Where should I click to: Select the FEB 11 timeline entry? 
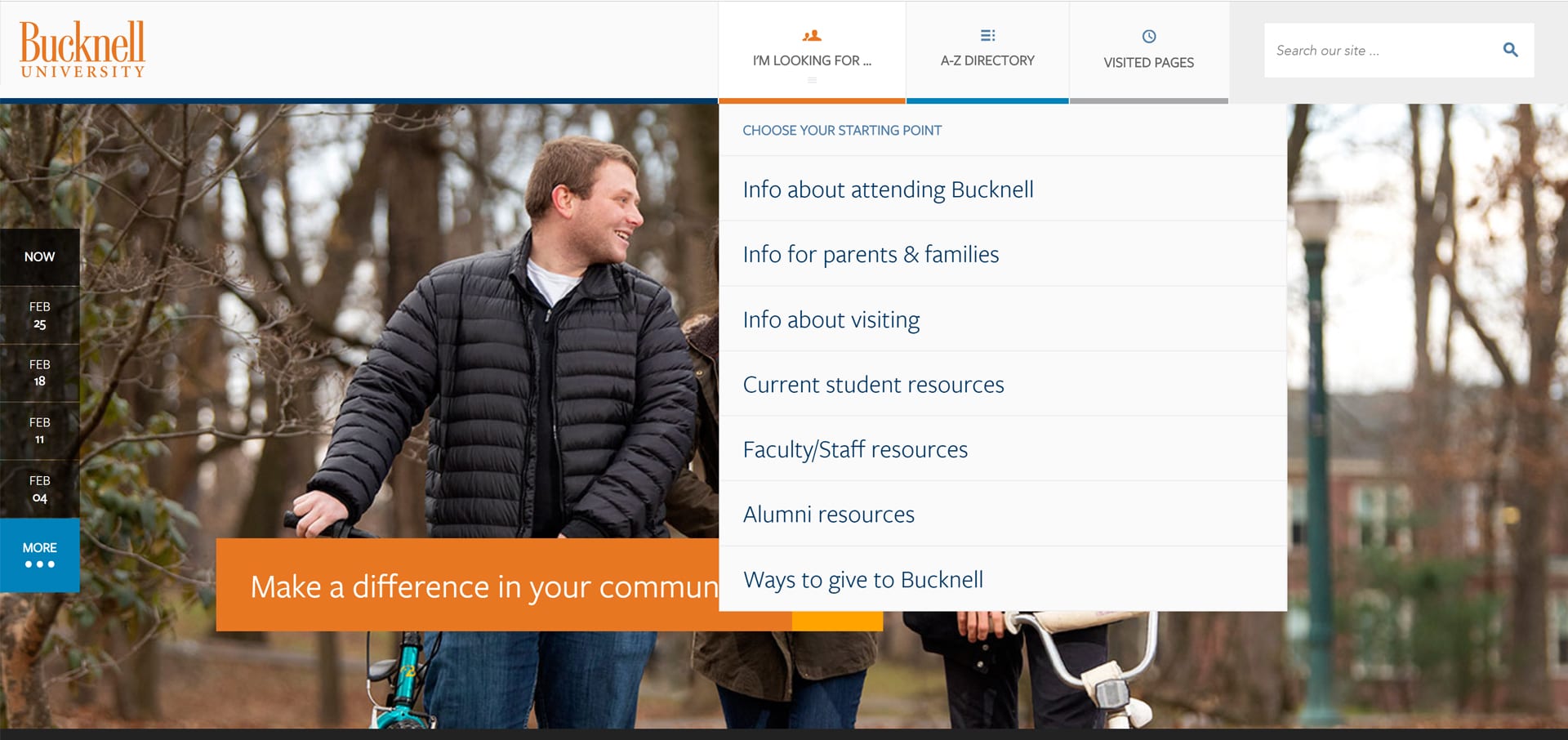(39, 430)
